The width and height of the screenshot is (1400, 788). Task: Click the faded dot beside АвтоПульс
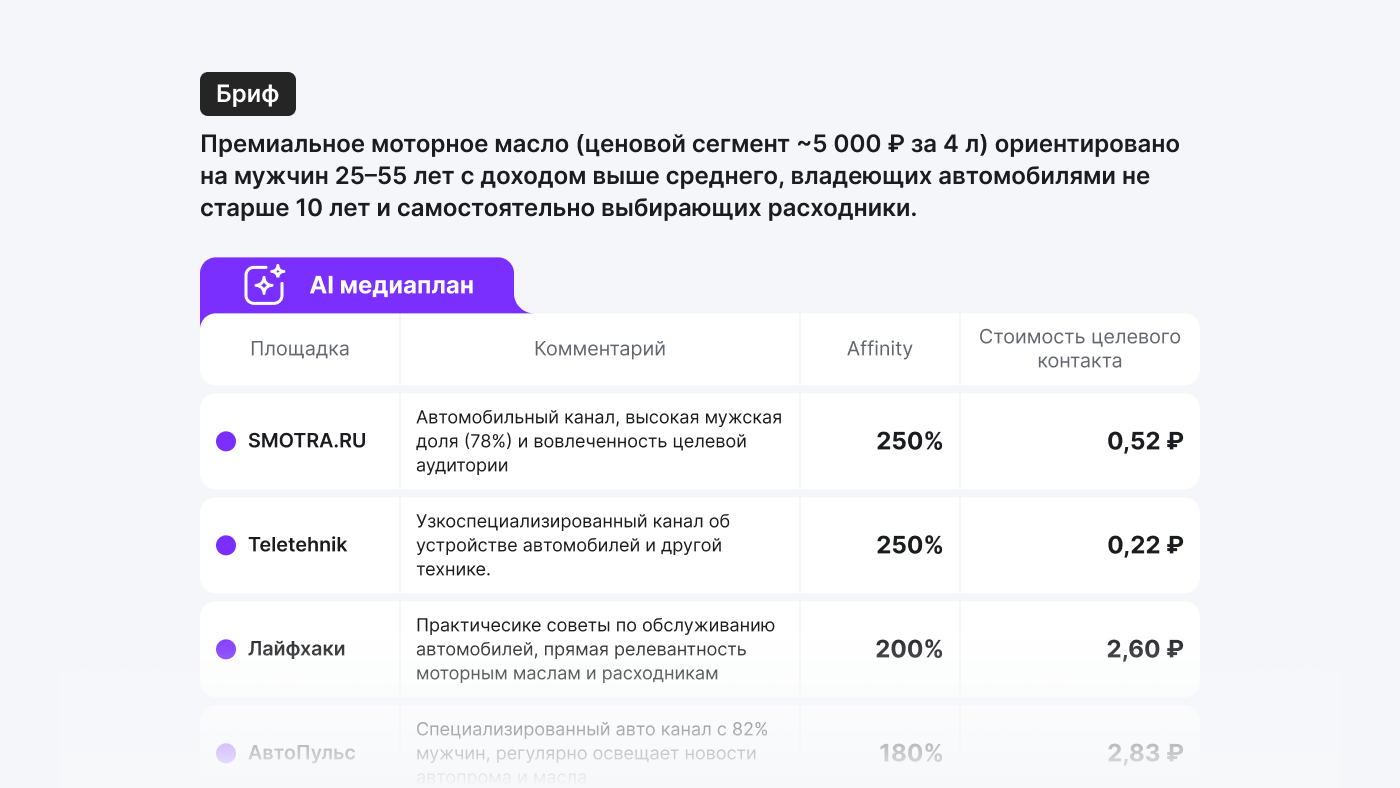pos(226,753)
